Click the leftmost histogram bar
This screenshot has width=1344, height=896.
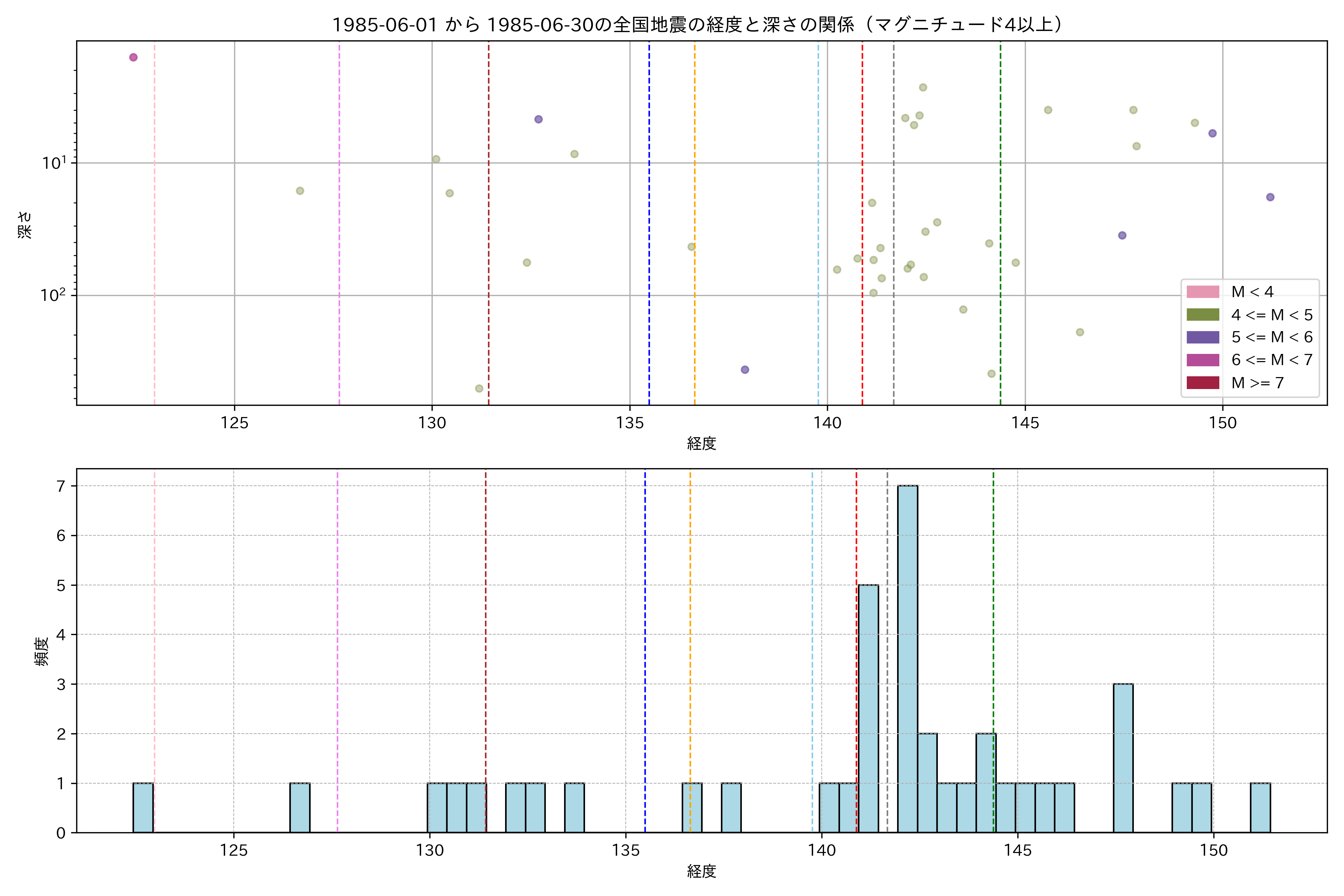[143, 808]
